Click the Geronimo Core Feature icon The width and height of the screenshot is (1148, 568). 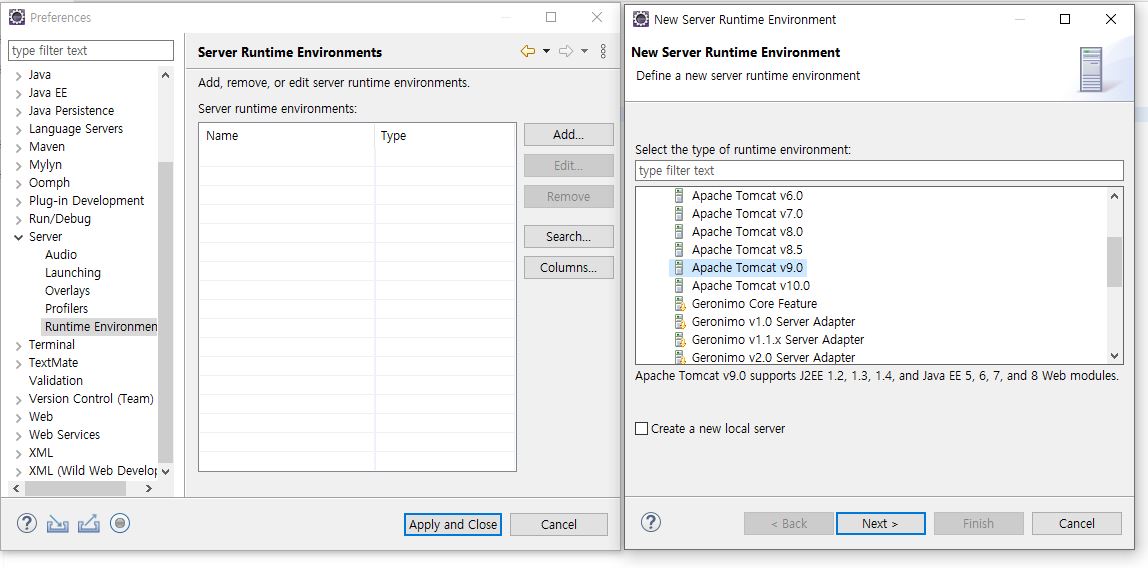click(x=679, y=304)
